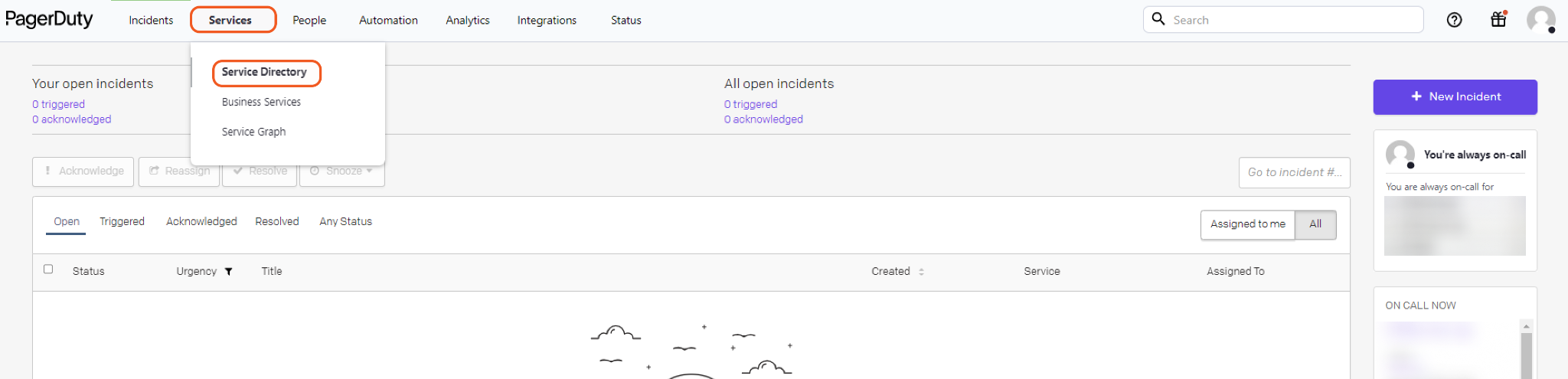The image size is (1568, 379).
Task: Open the Automation menu
Action: 388,21
